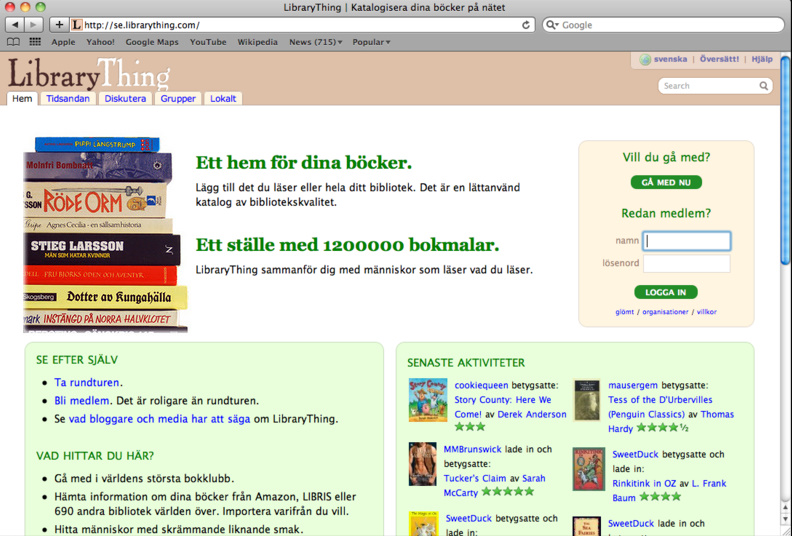792x536 pixels.
Task: Click the LOGGA IN button
Action: [x=666, y=292]
